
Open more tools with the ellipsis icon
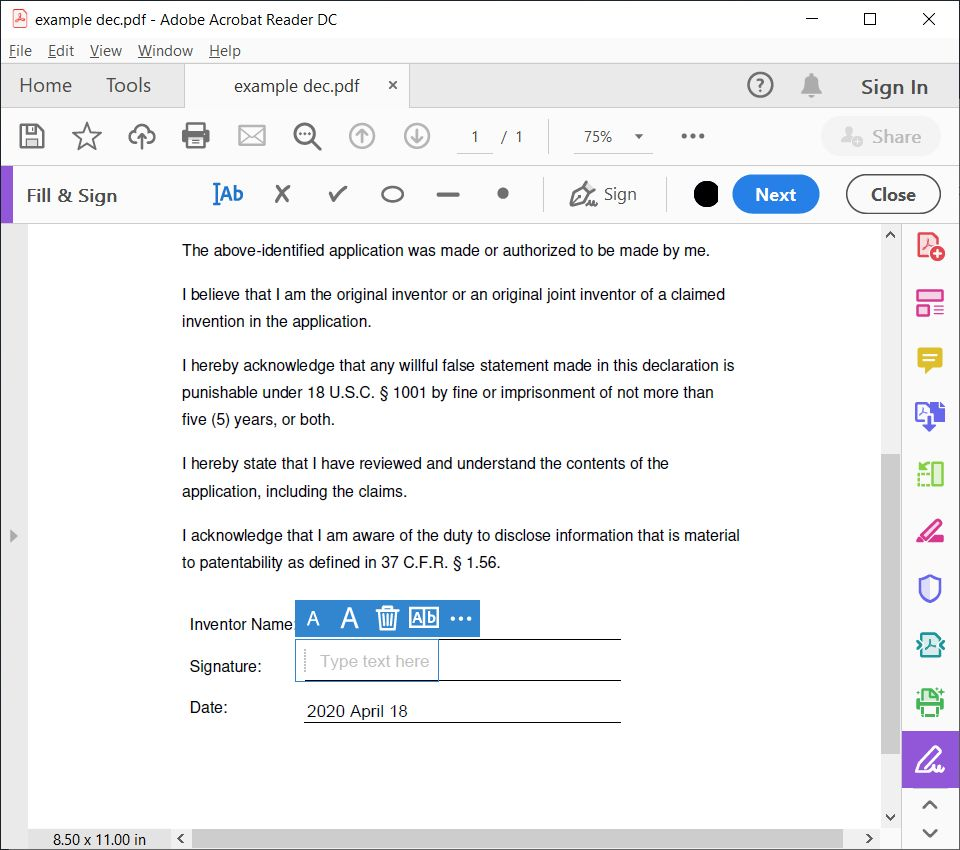(x=692, y=137)
